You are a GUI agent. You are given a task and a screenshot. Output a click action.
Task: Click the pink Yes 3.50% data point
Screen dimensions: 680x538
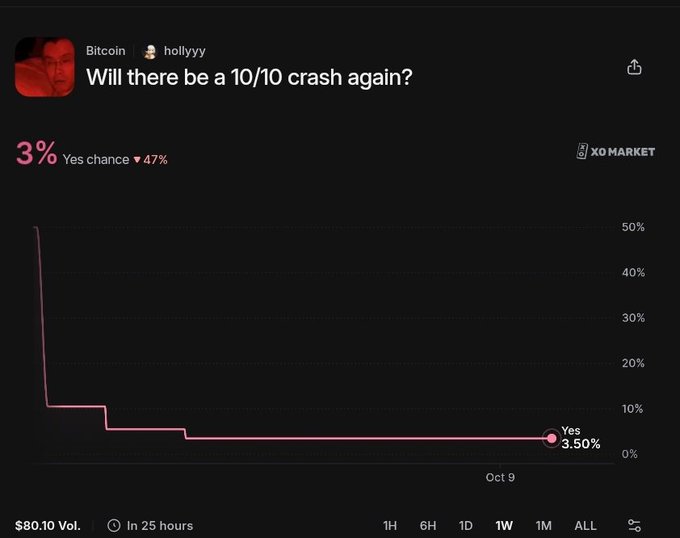[552, 438]
